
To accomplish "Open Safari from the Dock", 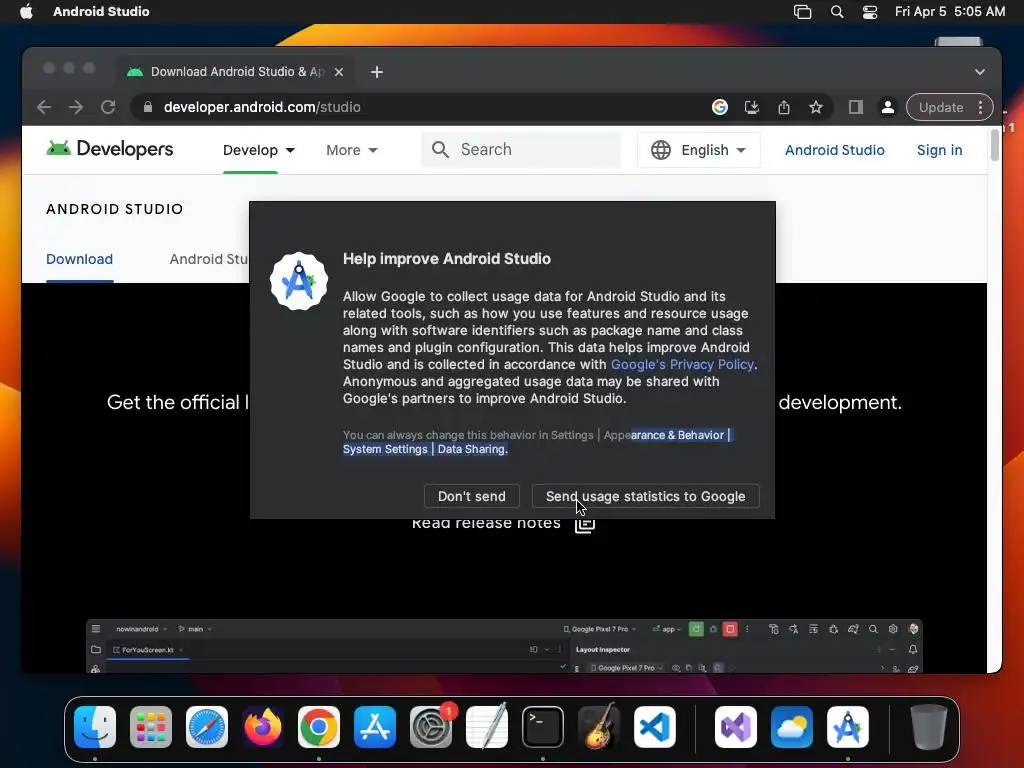I will pos(207,727).
